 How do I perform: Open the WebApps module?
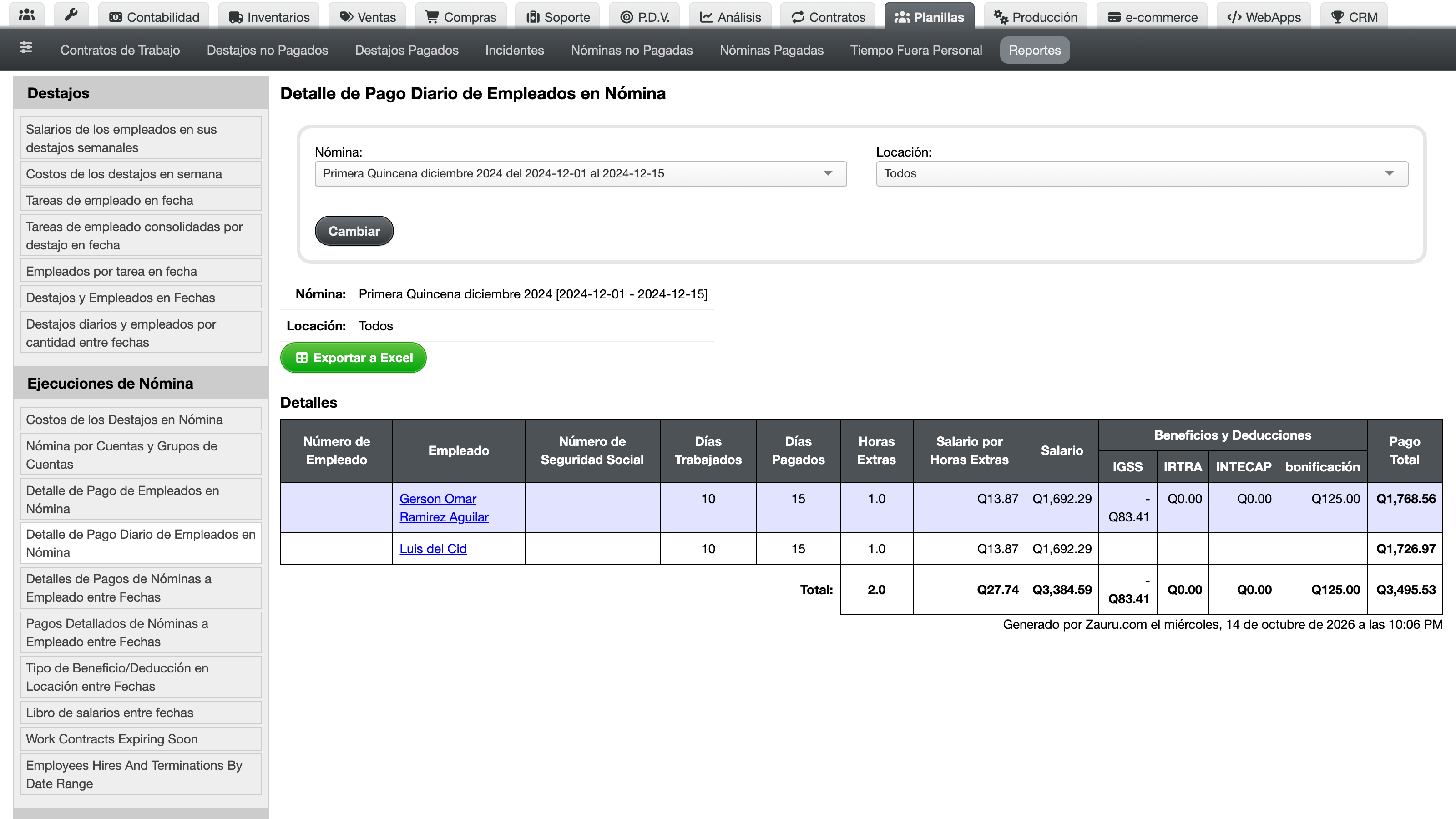tap(1263, 17)
